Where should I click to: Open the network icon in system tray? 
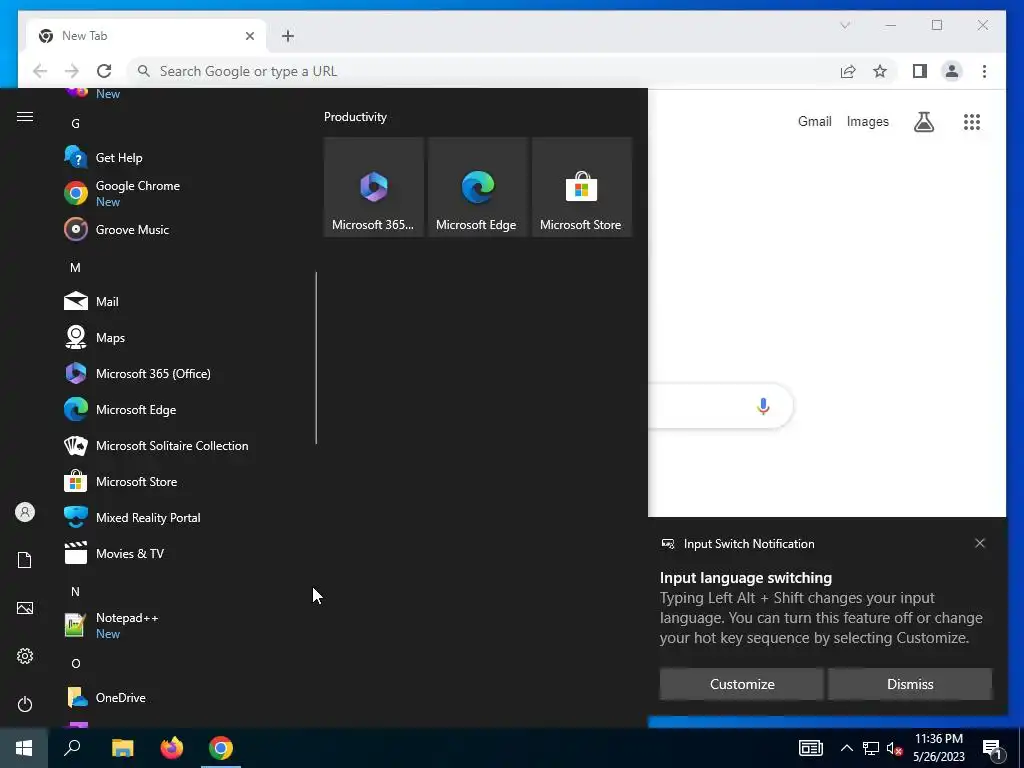click(x=871, y=748)
